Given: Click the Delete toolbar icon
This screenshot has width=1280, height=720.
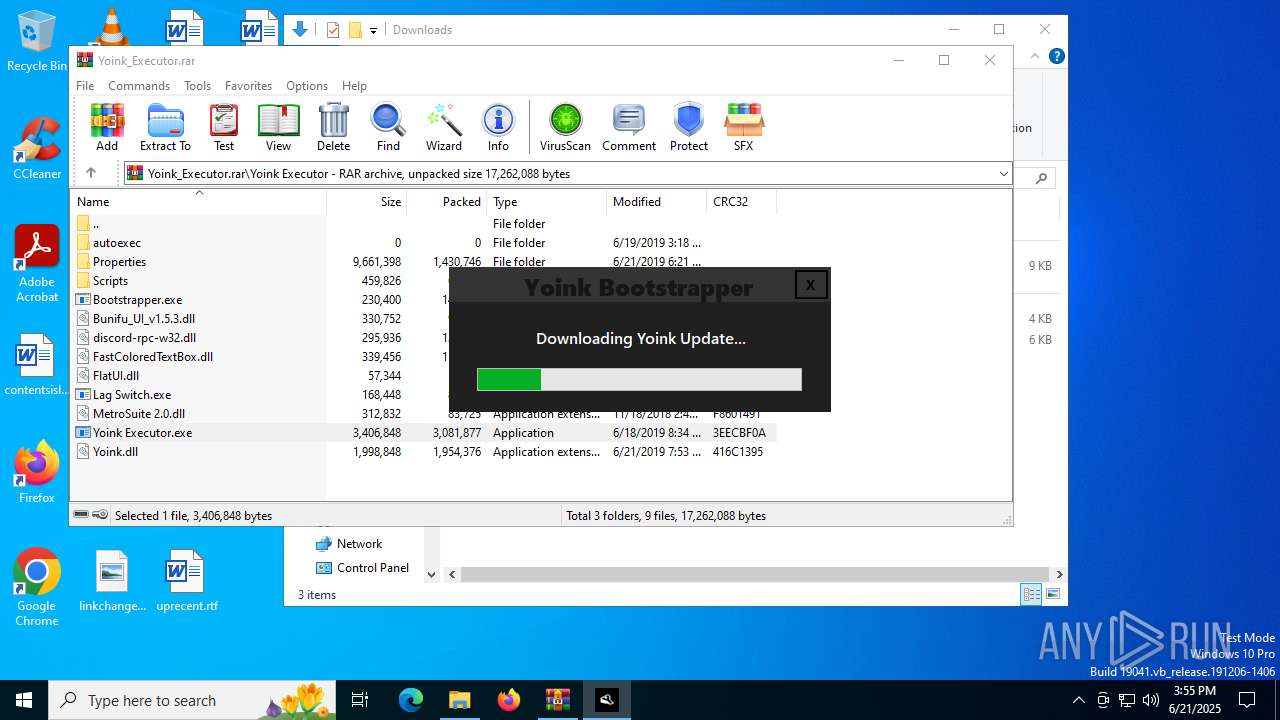Looking at the screenshot, I should coord(334,127).
